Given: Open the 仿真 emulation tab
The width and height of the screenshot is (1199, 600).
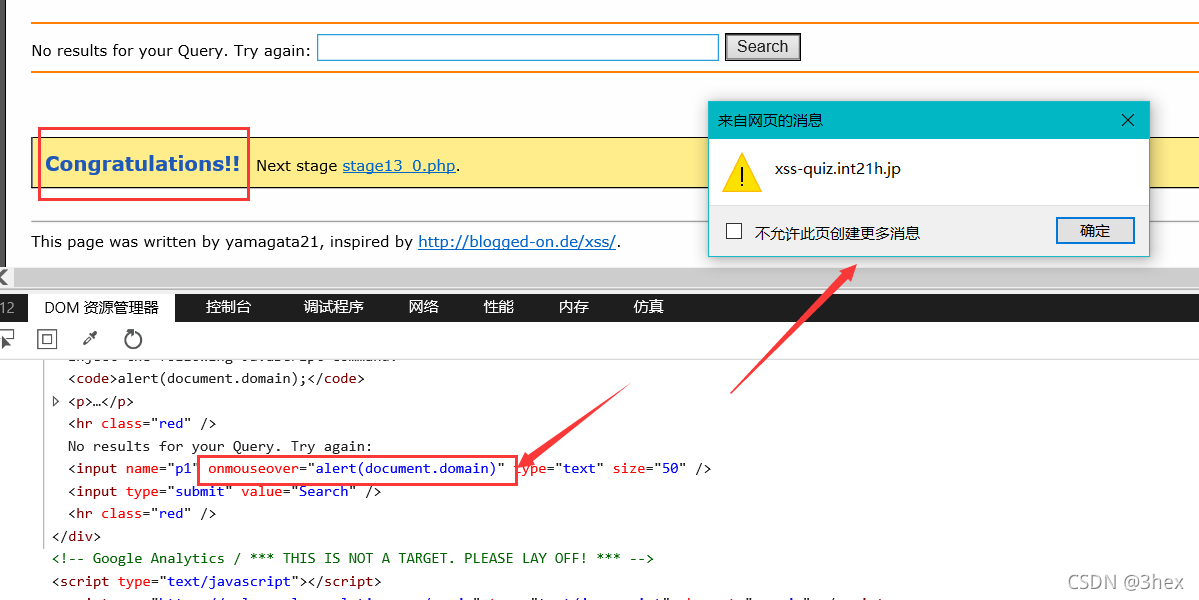Looking at the screenshot, I should click(649, 307).
